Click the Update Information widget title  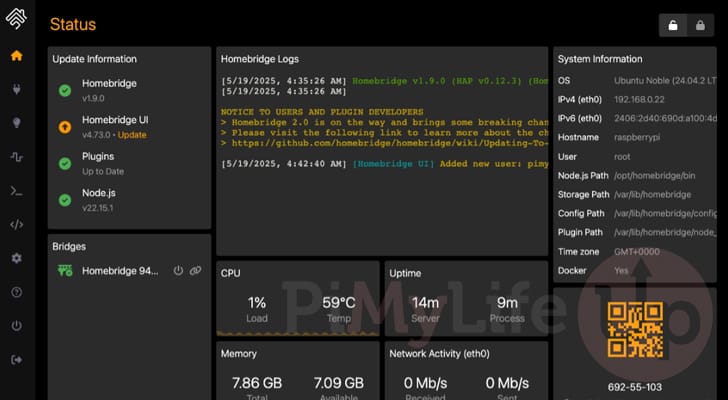94,59
